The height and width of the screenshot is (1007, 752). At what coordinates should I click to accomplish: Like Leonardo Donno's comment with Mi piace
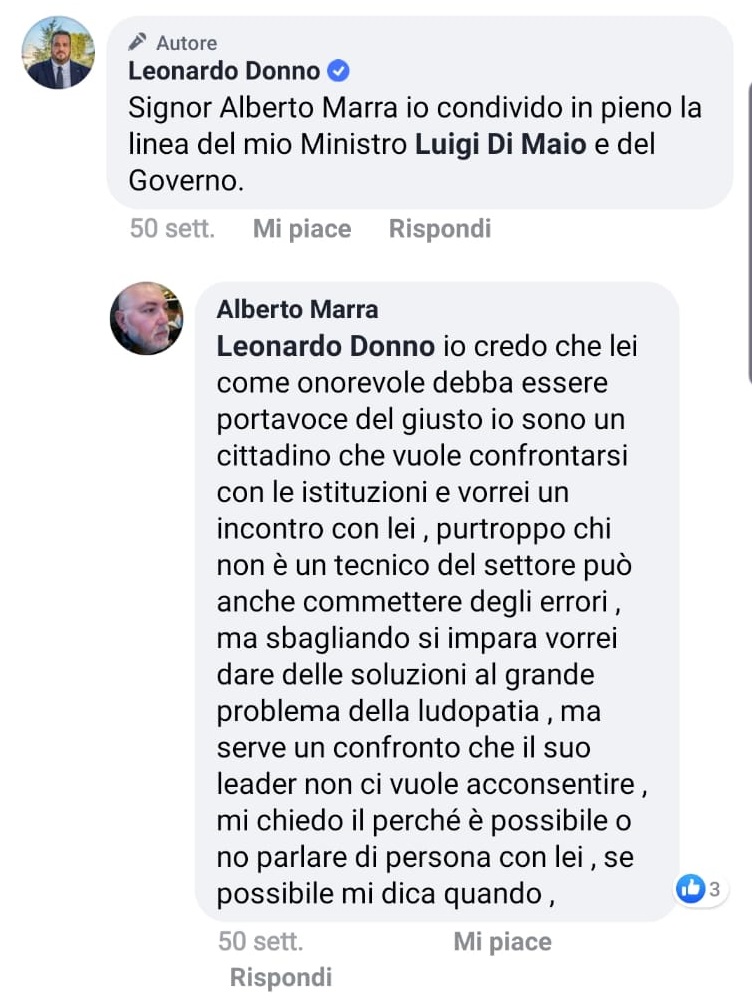302,229
